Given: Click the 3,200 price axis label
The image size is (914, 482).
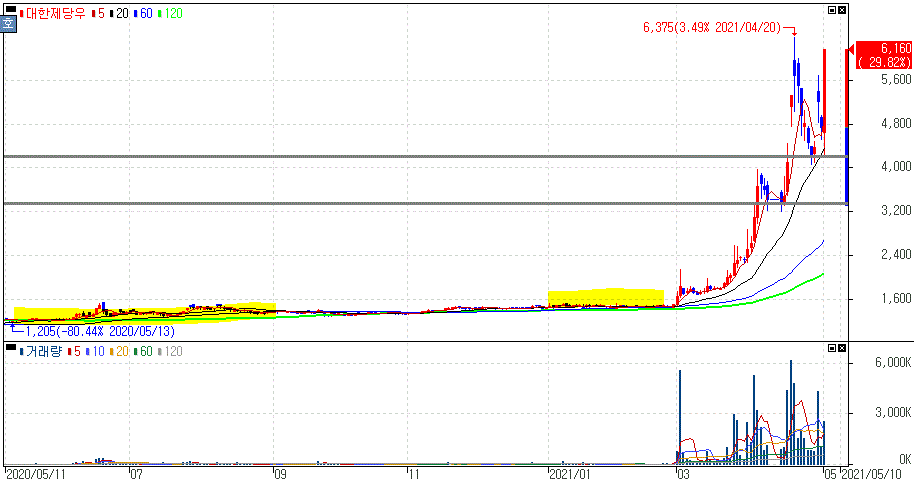Looking at the screenshot, I should pos(896,210).
